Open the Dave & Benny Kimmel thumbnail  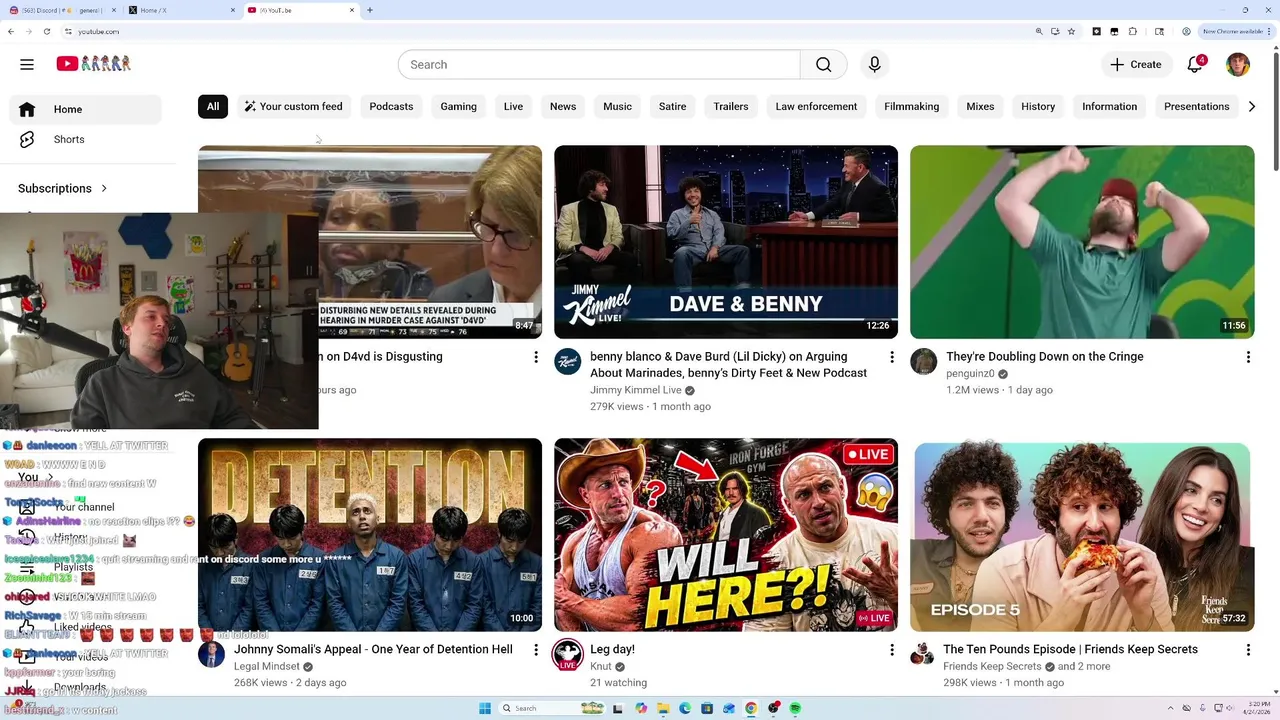(x=726, y=242)
